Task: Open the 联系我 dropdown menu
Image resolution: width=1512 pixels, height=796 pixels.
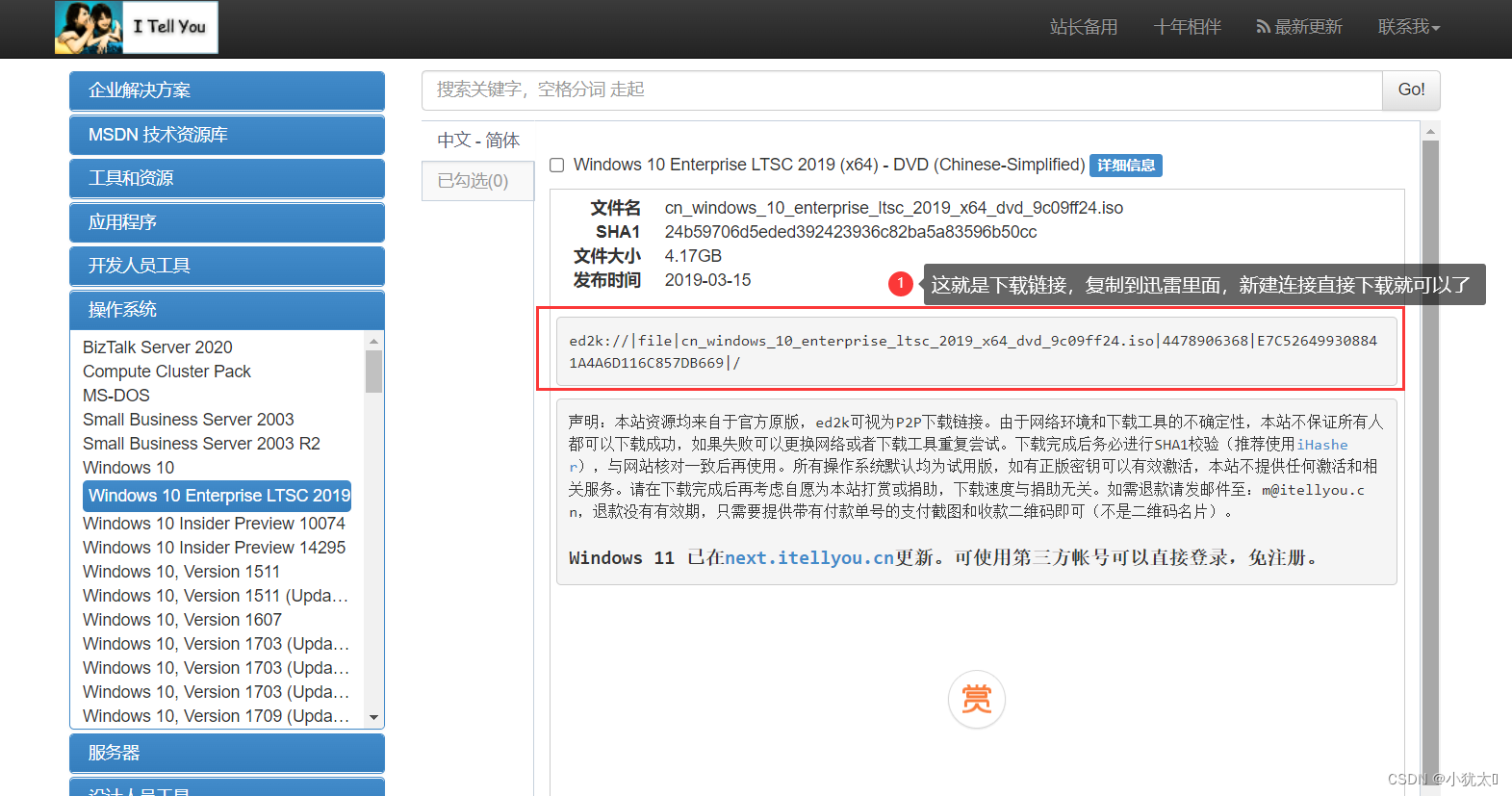Action: coord(1409,27)
